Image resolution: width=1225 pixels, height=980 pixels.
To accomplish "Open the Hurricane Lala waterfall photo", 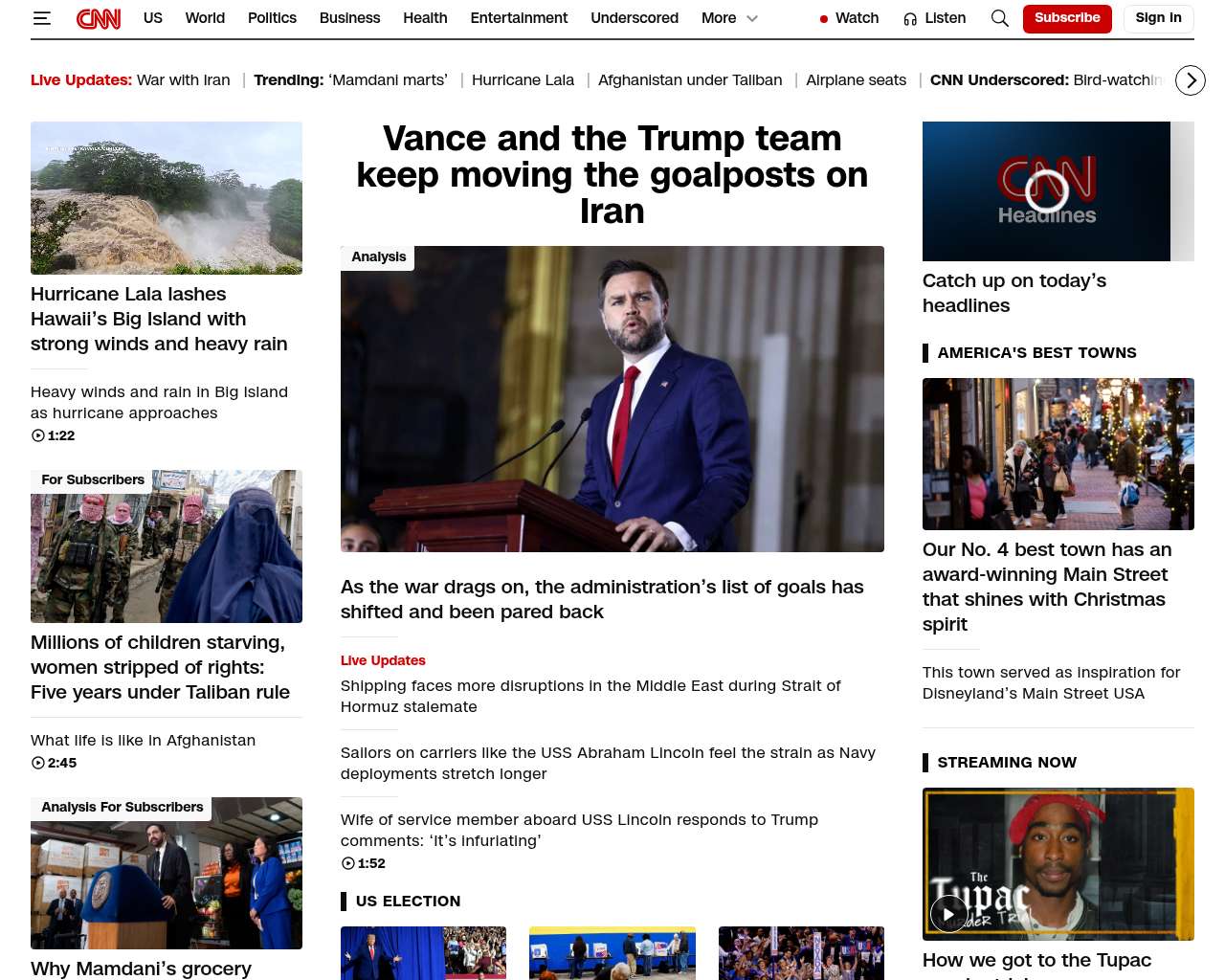I will point(167,198).
